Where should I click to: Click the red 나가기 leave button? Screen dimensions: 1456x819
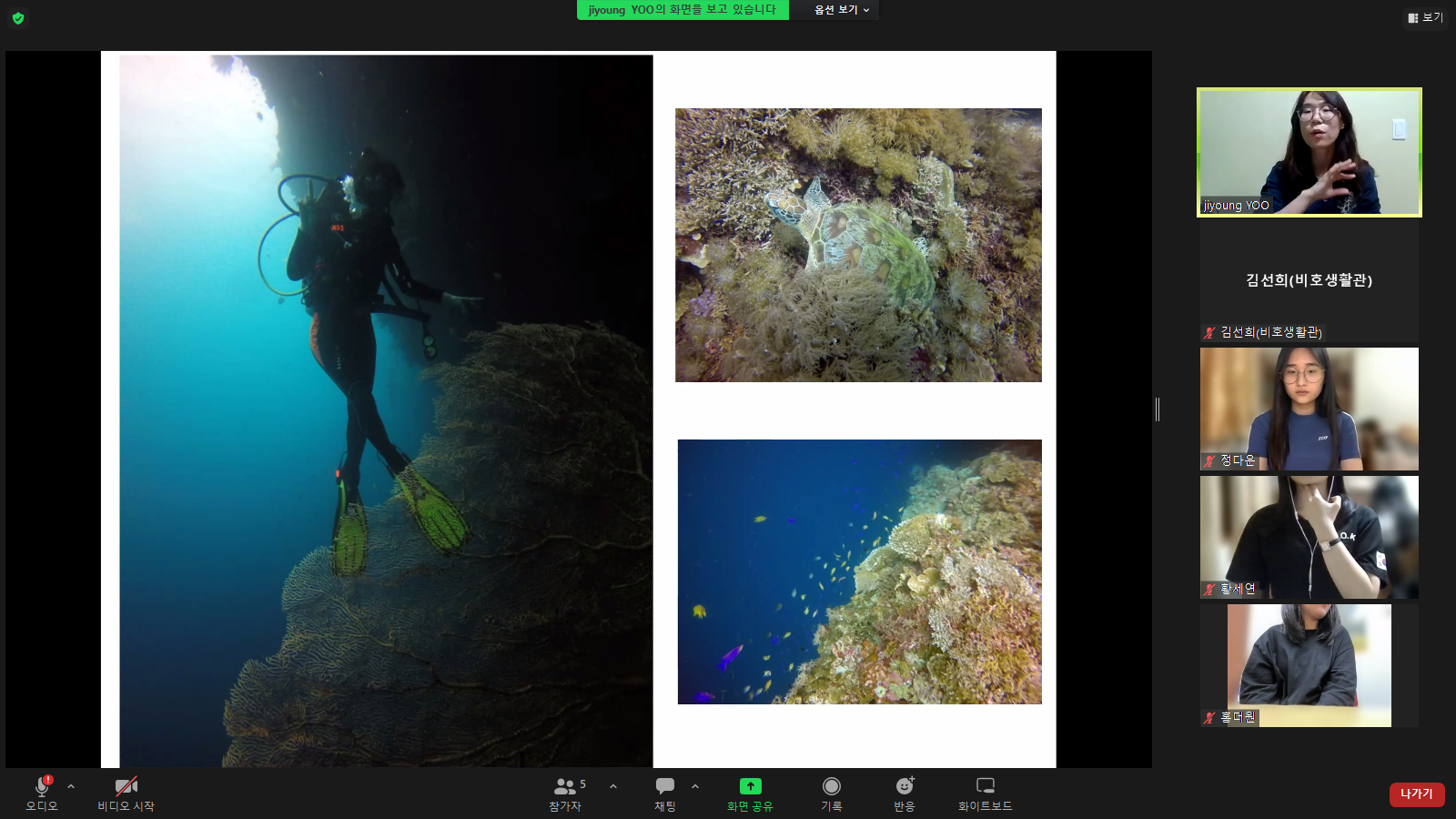pyautogui.click(x=1416, y=794)
